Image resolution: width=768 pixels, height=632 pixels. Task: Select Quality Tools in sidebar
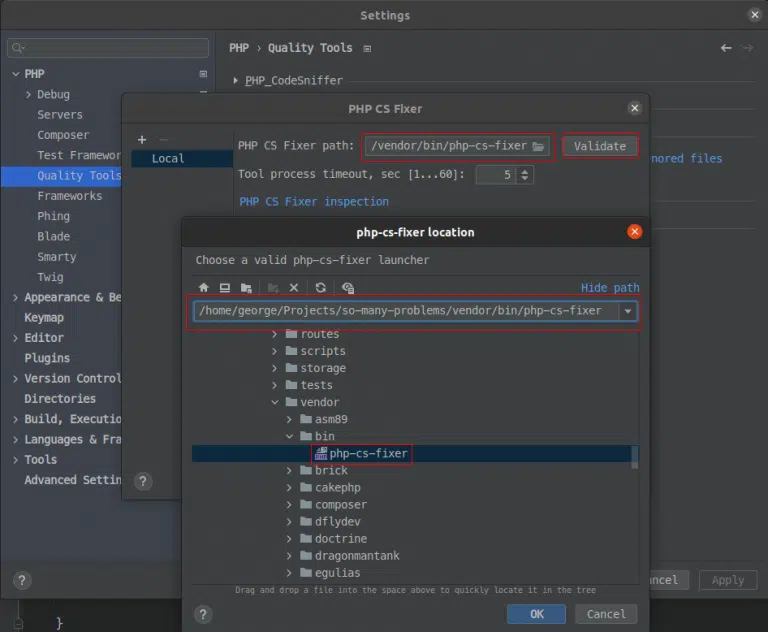tap(62, 176)
